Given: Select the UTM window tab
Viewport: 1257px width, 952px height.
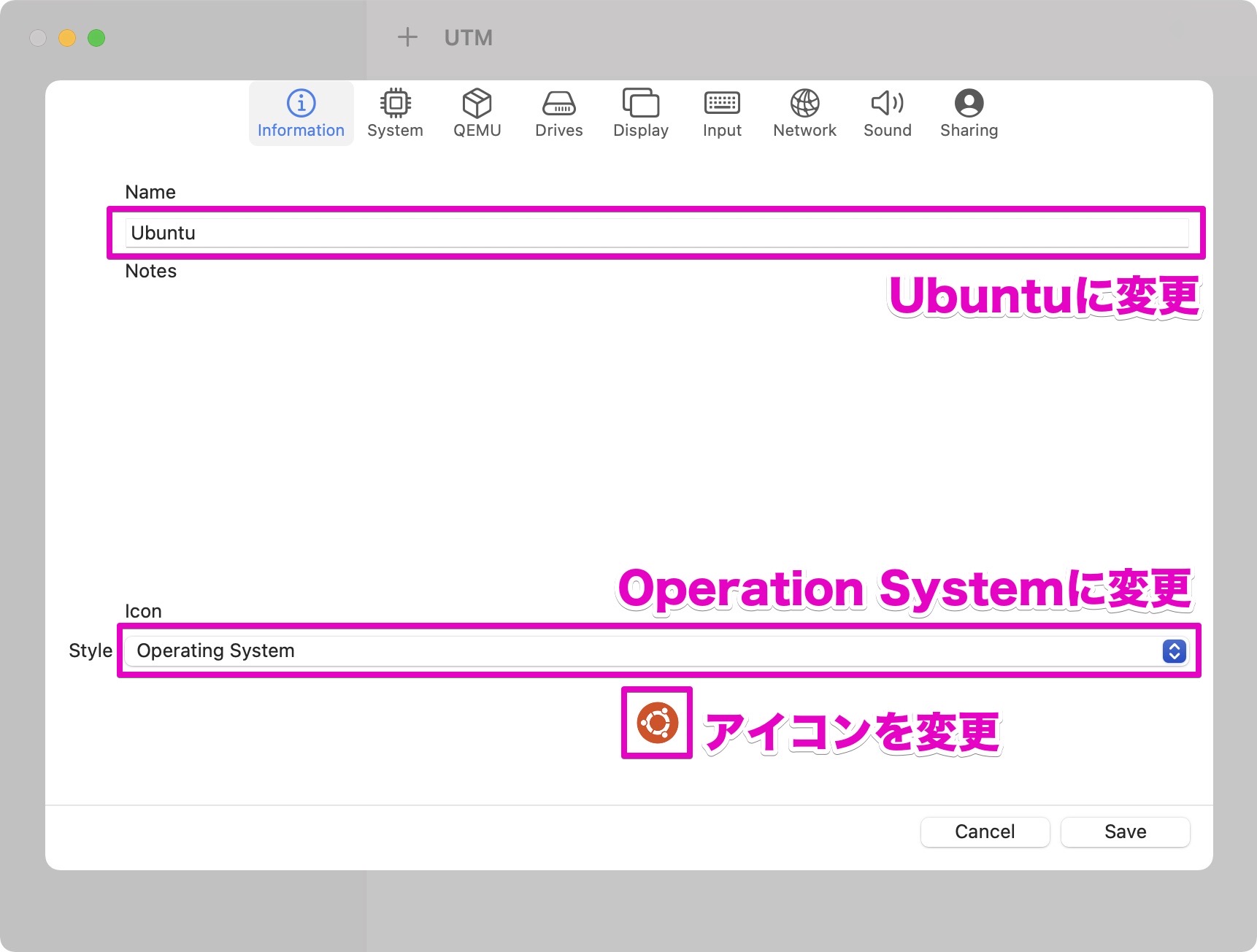Looking at the screenshot, I should 468,37.
